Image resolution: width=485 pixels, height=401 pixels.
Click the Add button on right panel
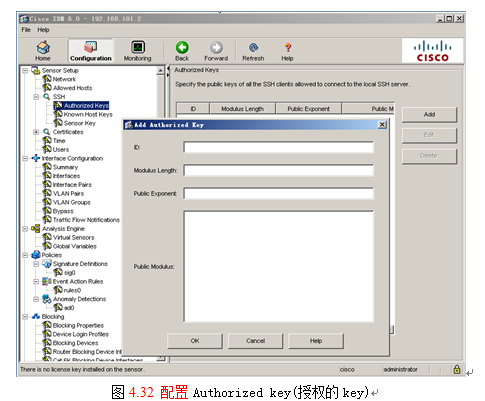pyautogui.click(x=429, y=114)
